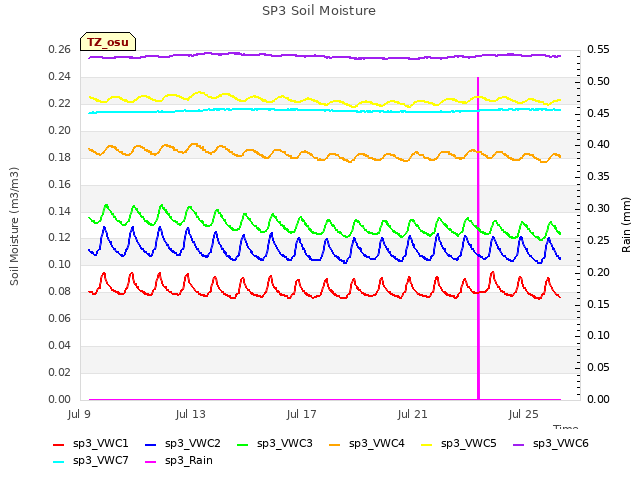Click the 0.26 left axis value
Viewport: 640px width, 480px height.
pyautogui.click(x=60, y=50)
